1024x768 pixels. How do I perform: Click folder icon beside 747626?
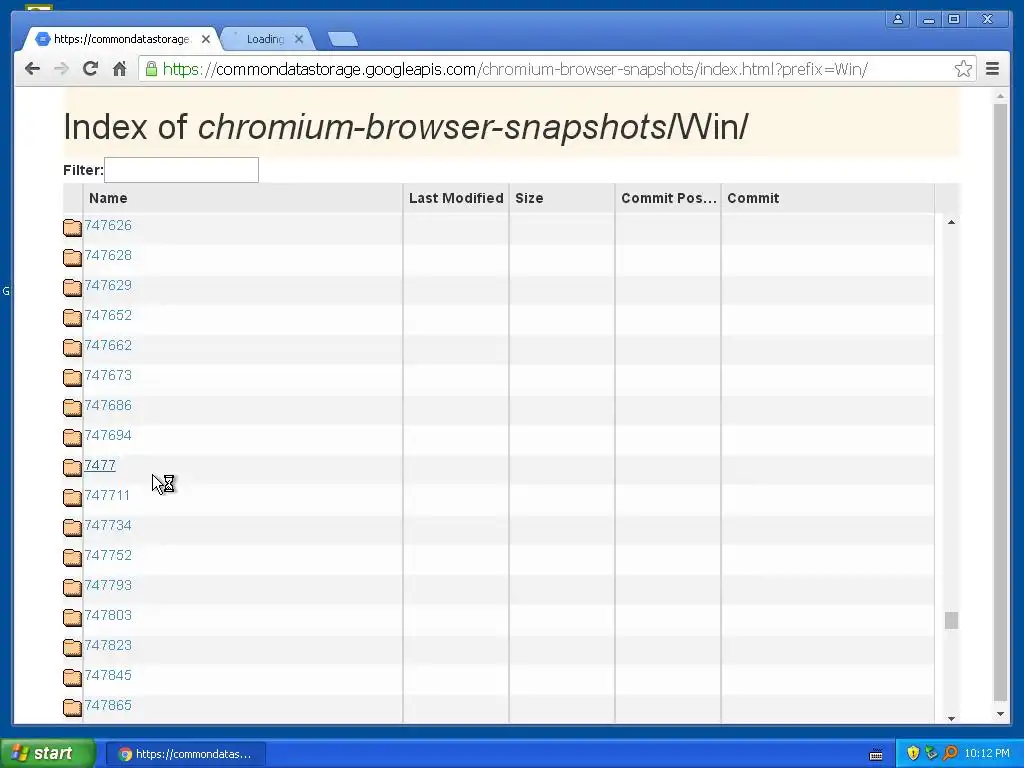(x=72, y=227)
